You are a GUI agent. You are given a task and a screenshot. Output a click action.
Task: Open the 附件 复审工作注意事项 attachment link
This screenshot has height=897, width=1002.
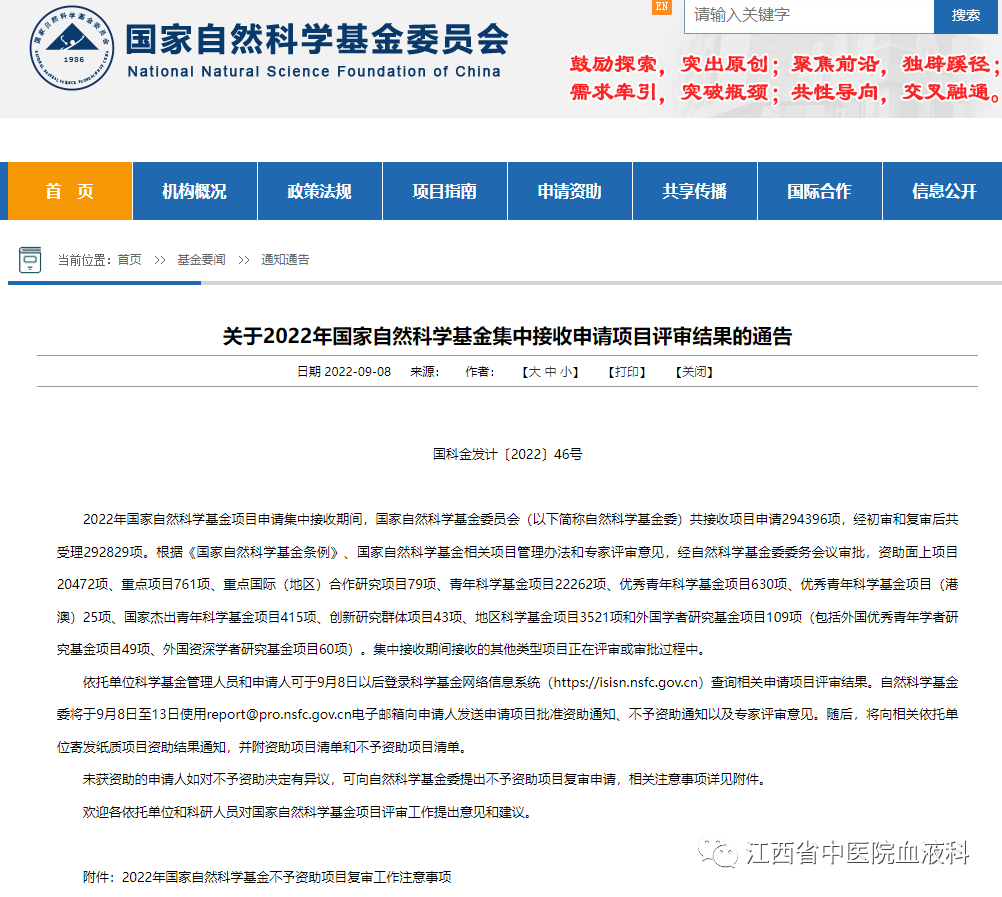point(286,877)
